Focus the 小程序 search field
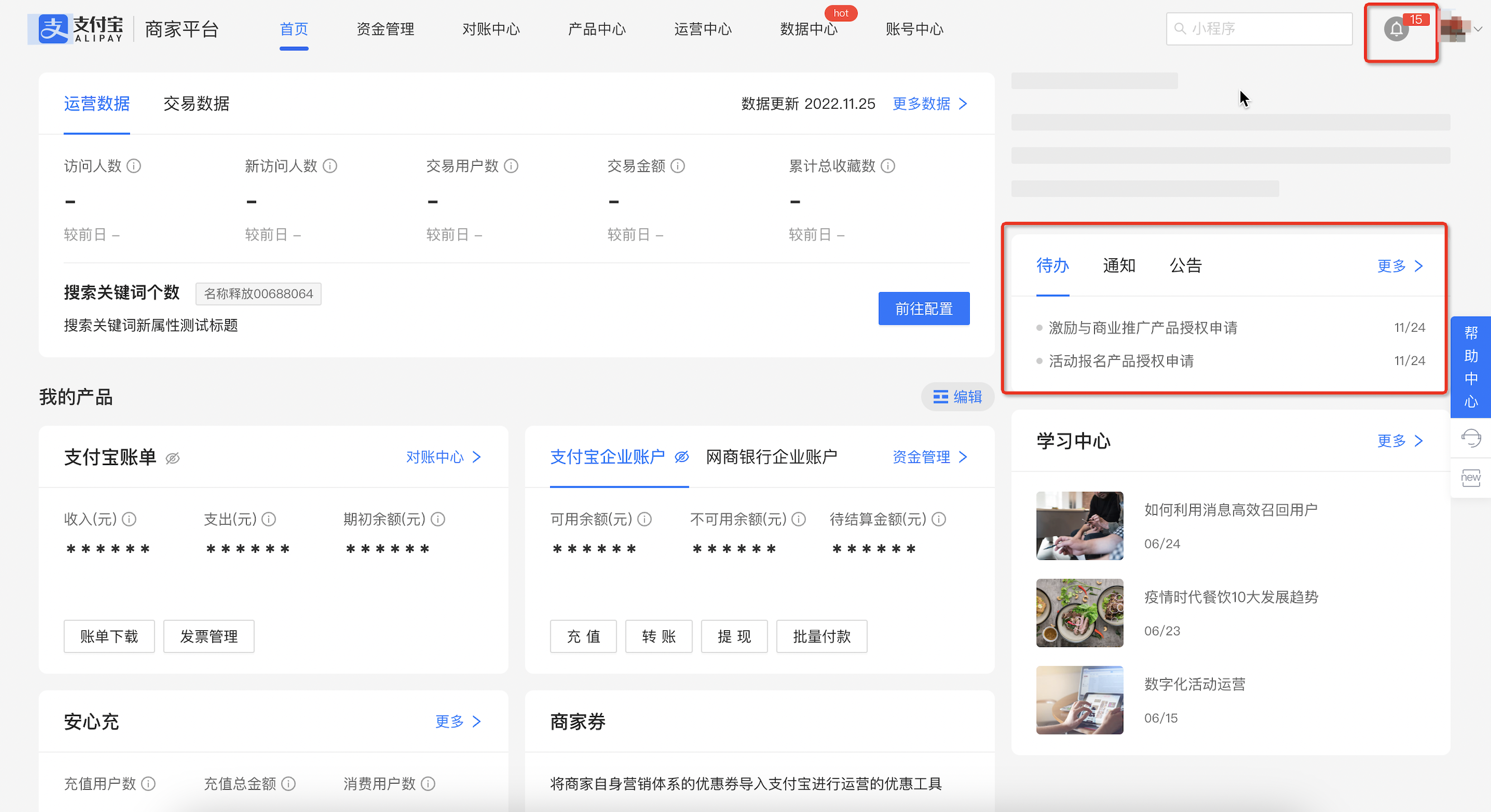1491x812 pixels. point(1259,28)
